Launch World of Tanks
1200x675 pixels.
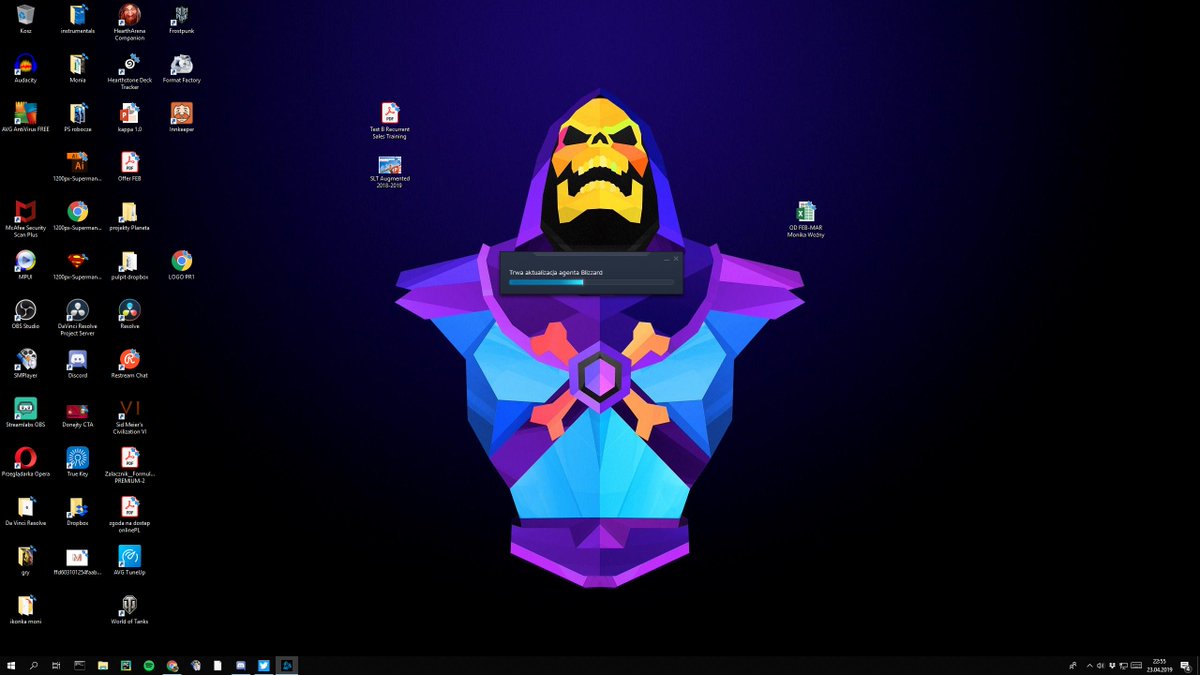(x=129, y=607)
